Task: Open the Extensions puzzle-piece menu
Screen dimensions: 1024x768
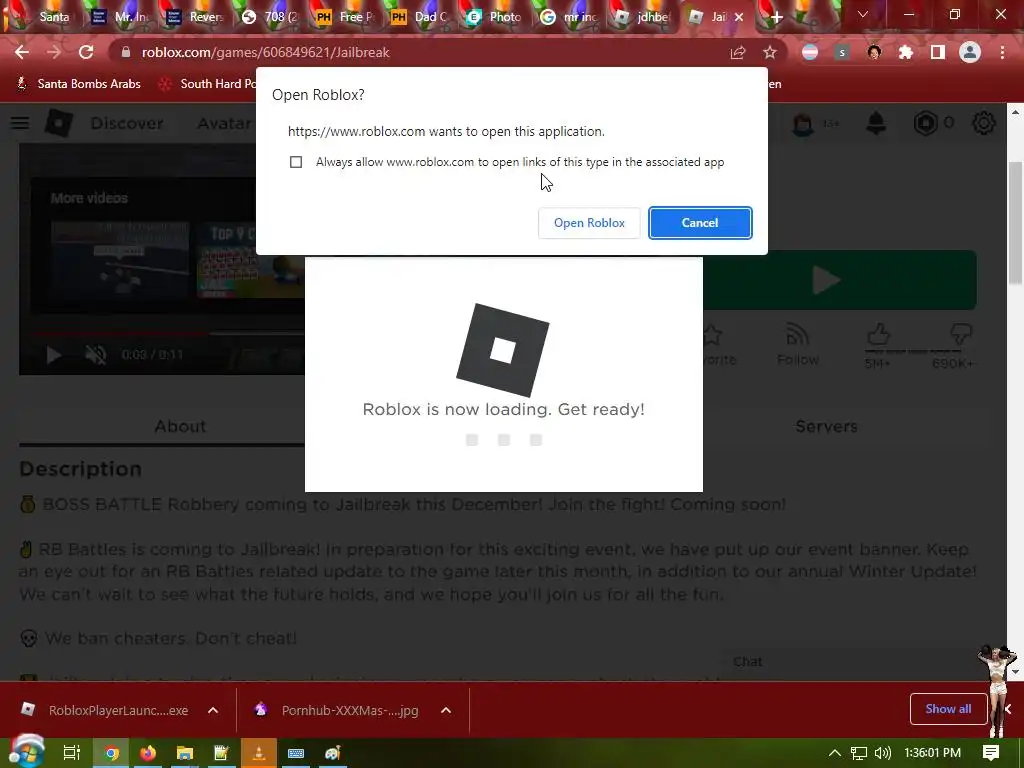Action: click(x=906, y=52)
